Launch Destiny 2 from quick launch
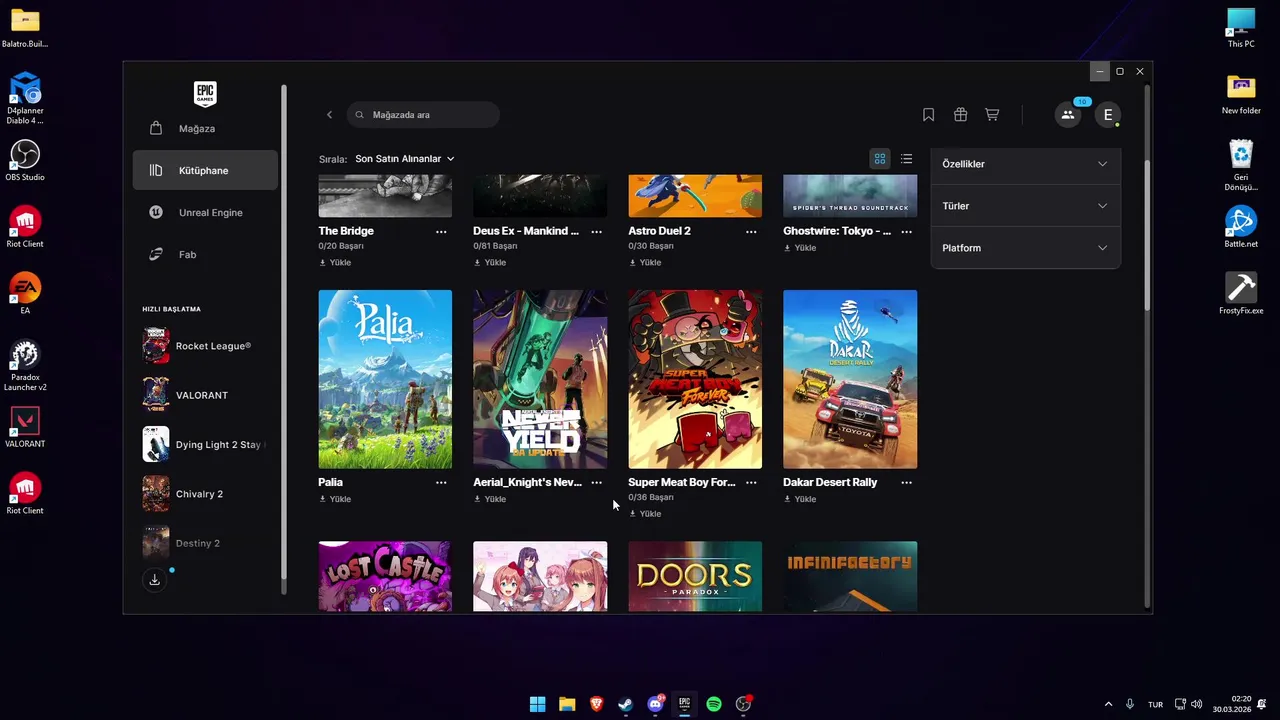Screen dimensions: 1280x720 point(205,543)
